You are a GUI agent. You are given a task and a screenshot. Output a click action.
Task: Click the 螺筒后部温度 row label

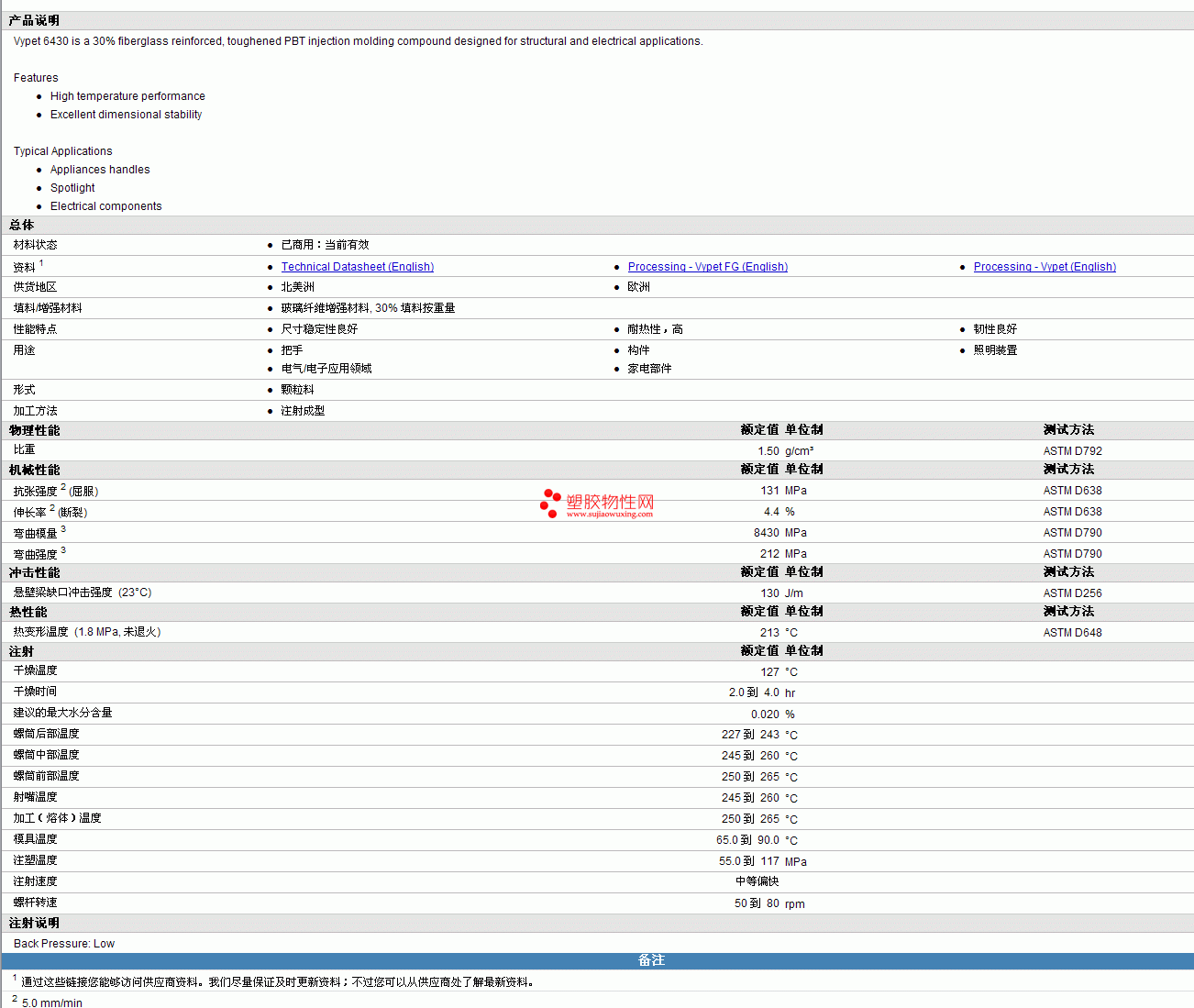(x=46, y=734)
